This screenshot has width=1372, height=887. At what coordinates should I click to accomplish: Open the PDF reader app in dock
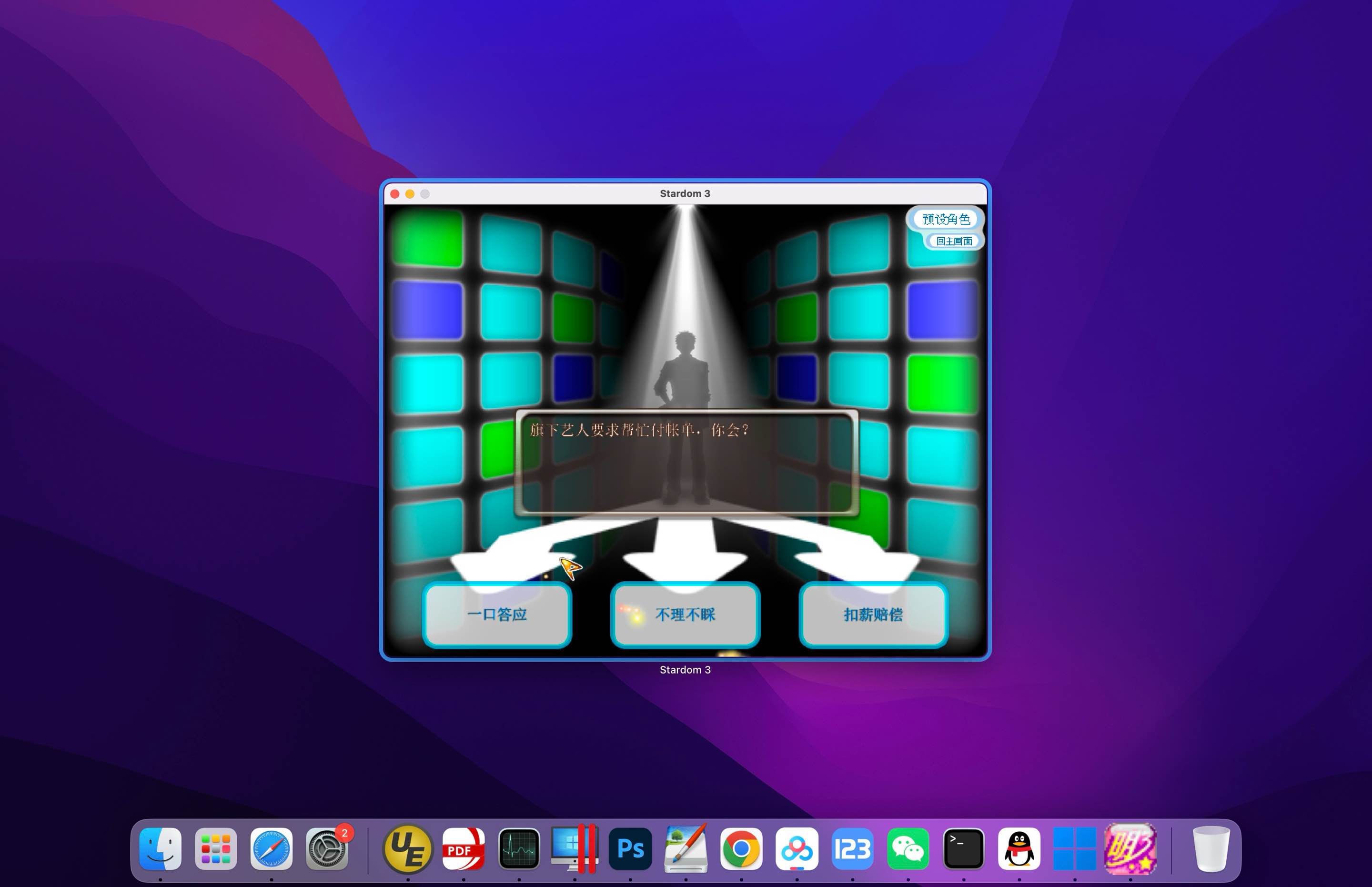[463, 848]
